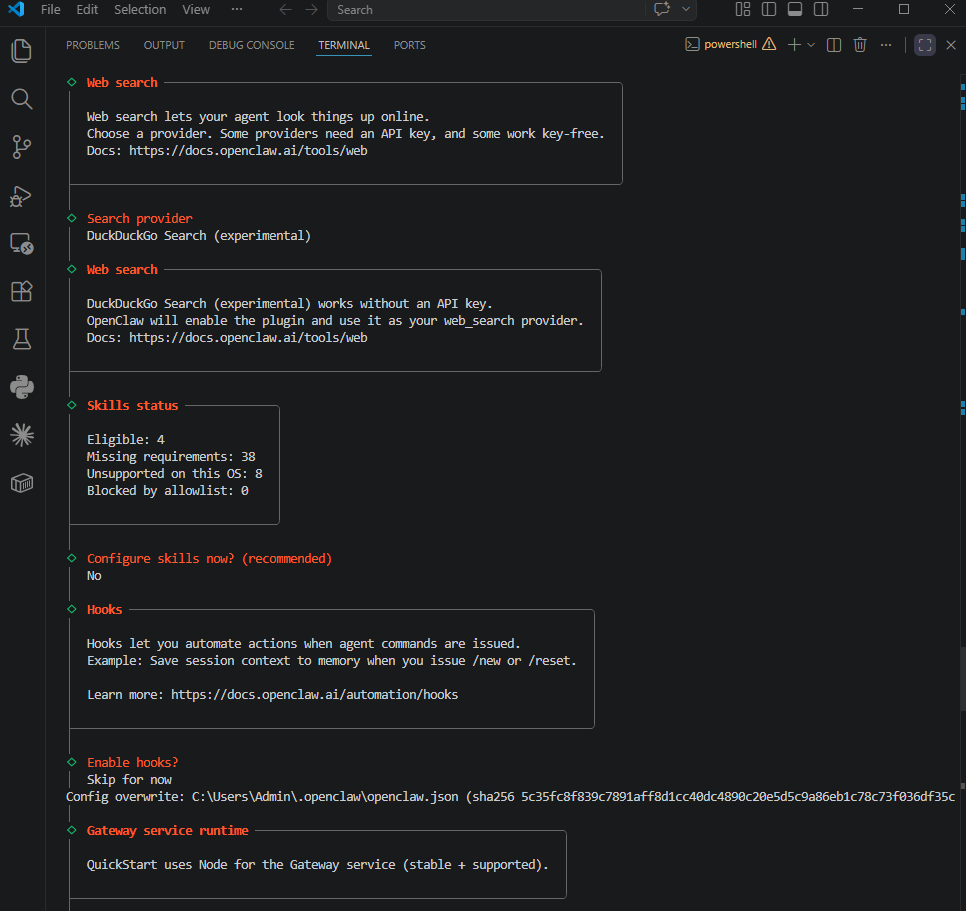Open the container box icon view
The image size is (966, 911).
(x=22, y=483)
